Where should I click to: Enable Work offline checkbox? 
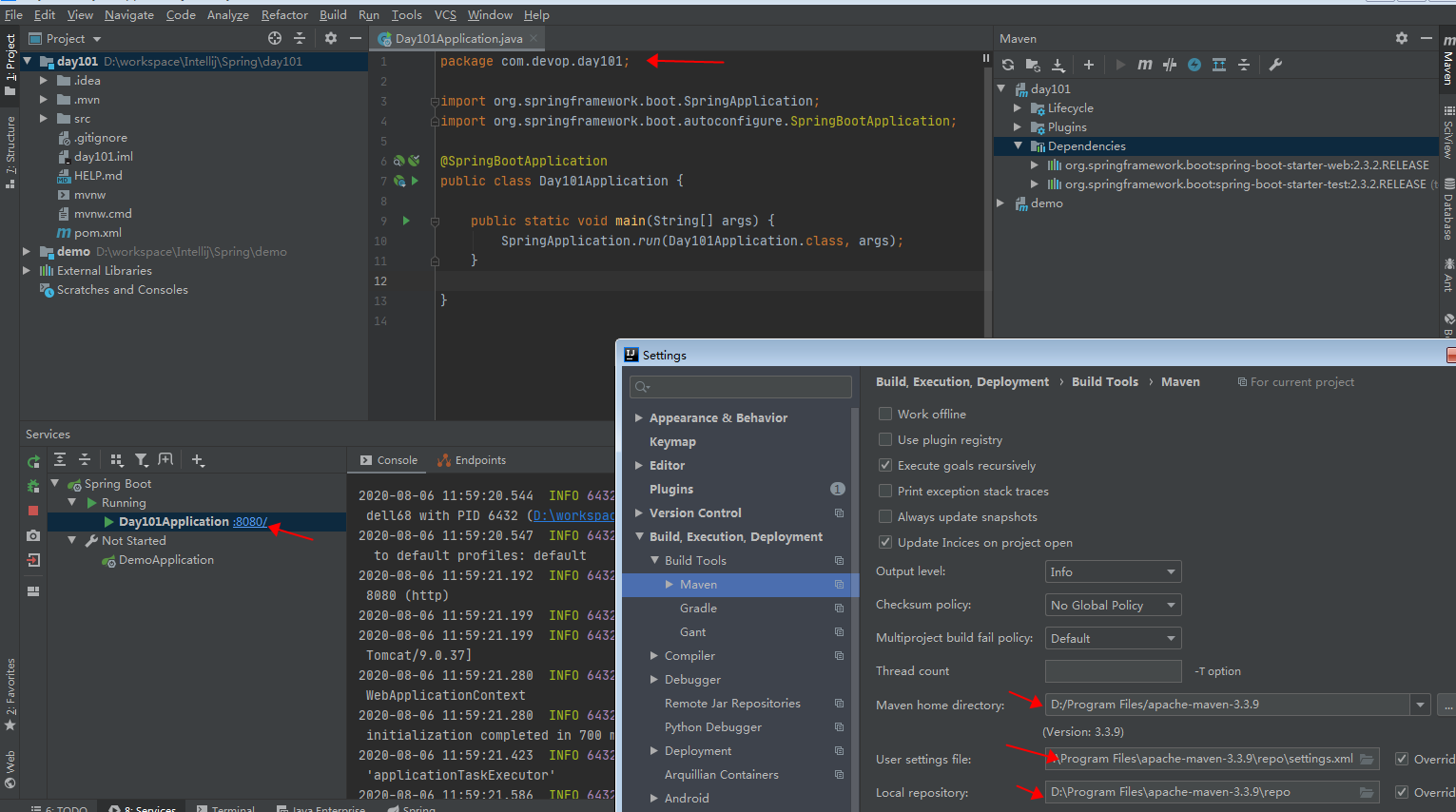point(885,414)
